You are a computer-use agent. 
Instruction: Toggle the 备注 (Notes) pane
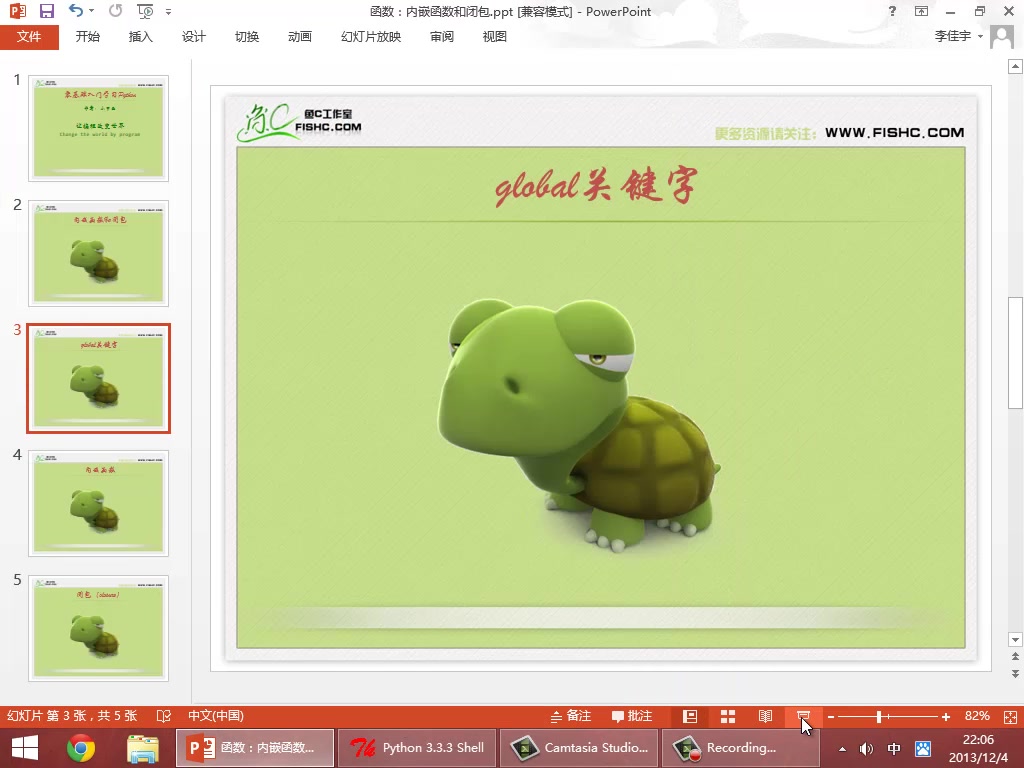[x=575, y=716]
